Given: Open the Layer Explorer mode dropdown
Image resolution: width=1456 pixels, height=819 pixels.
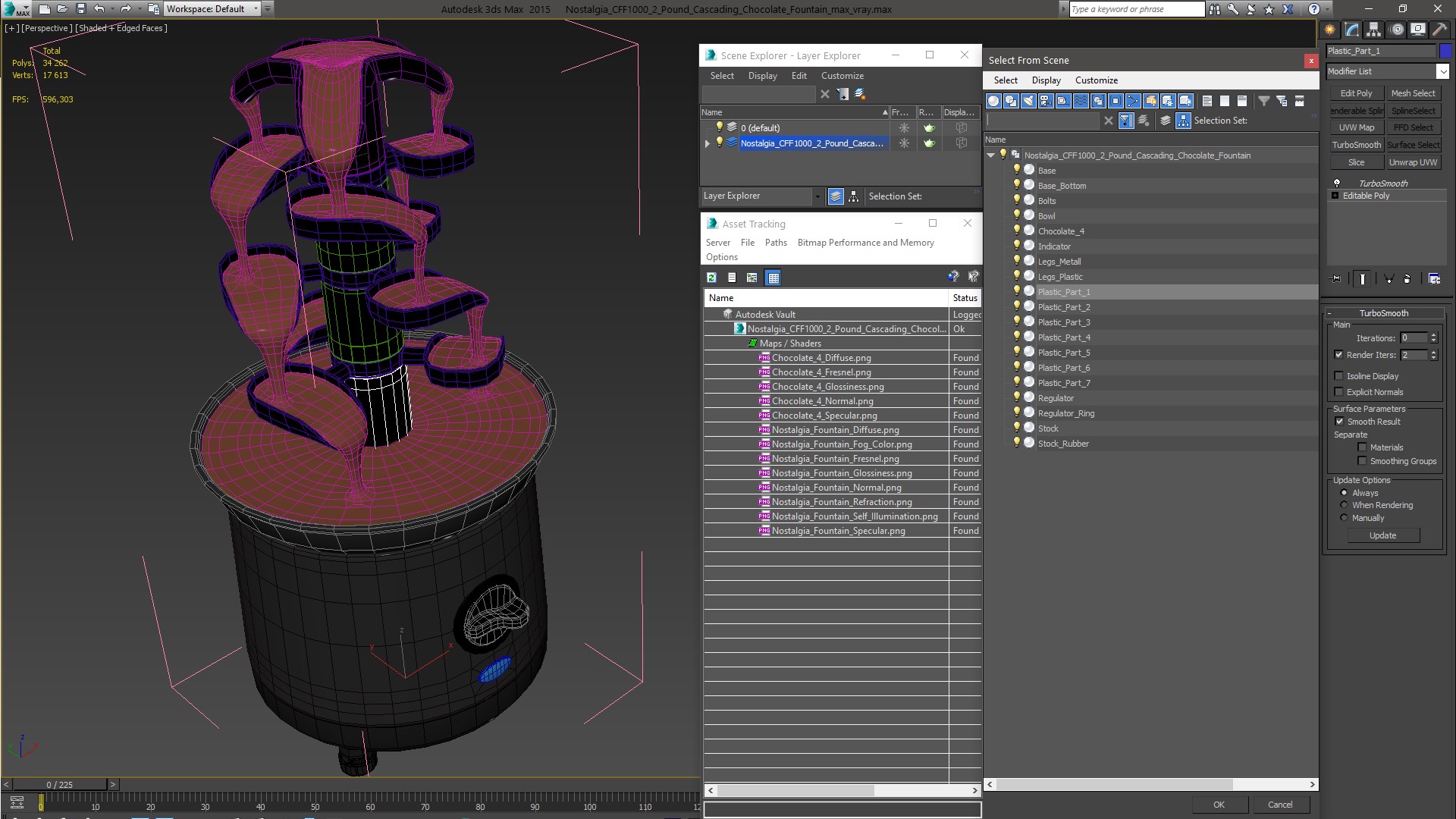Looking at the screenshot, I should point(817,196).
